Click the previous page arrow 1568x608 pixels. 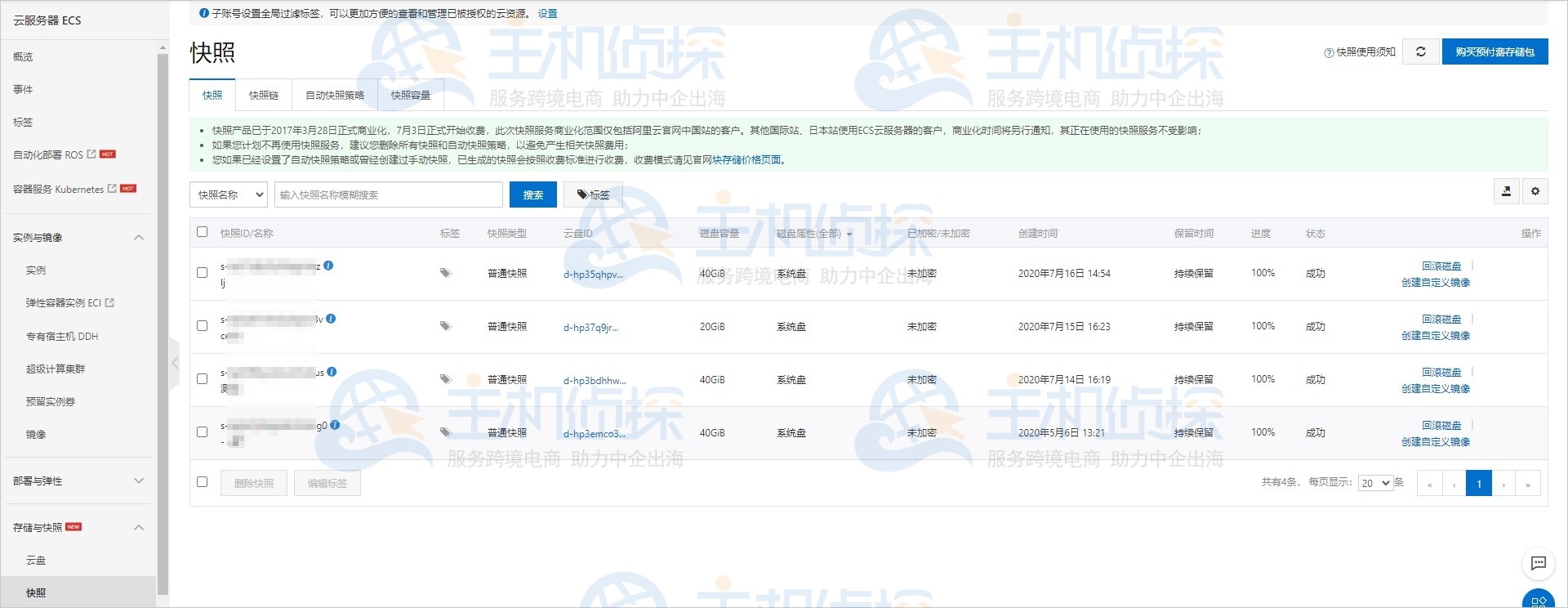(x=1454, y=483)
